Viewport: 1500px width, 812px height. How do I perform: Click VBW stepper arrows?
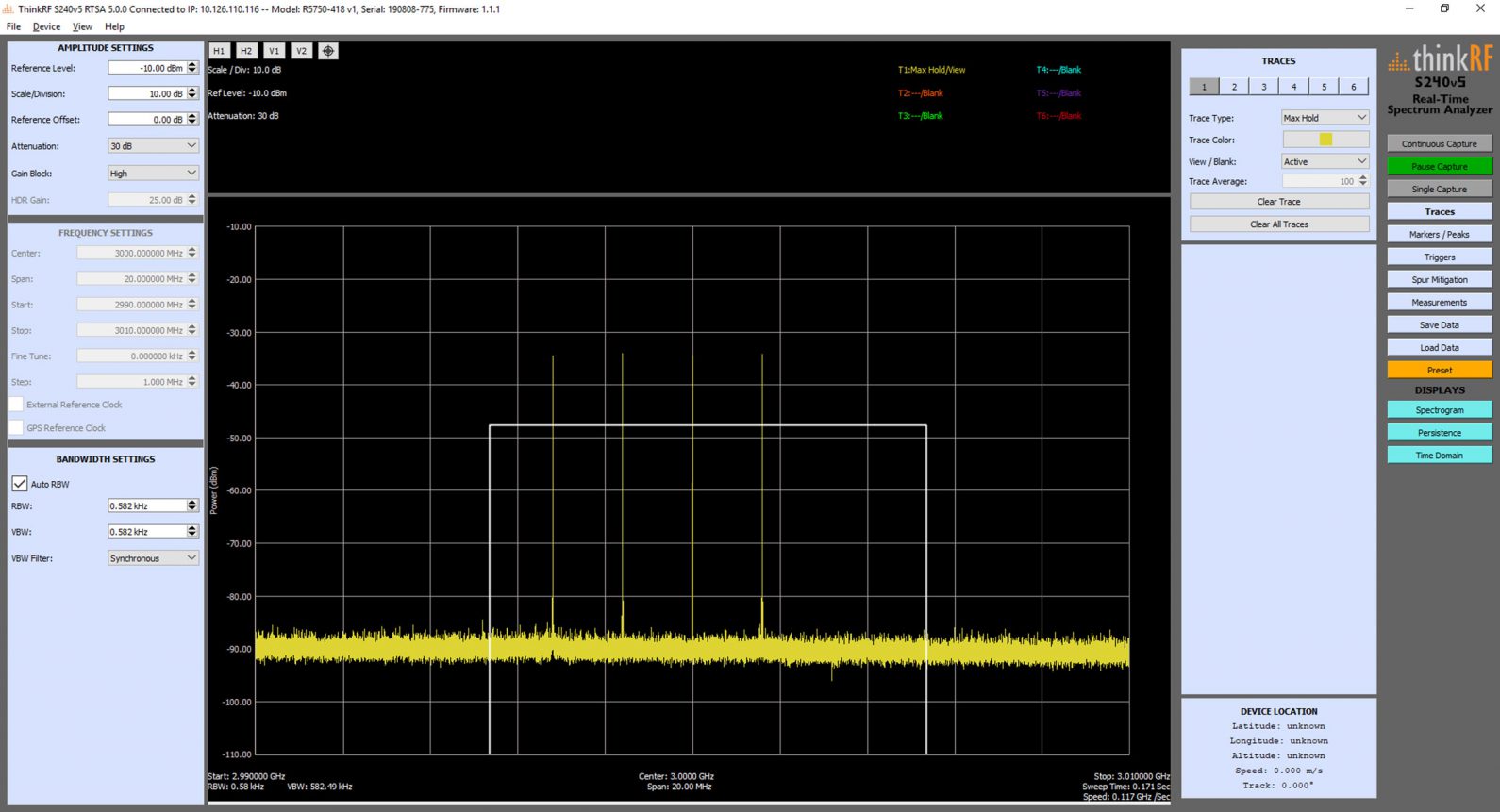pyautogui.click(x=192, y=532)
